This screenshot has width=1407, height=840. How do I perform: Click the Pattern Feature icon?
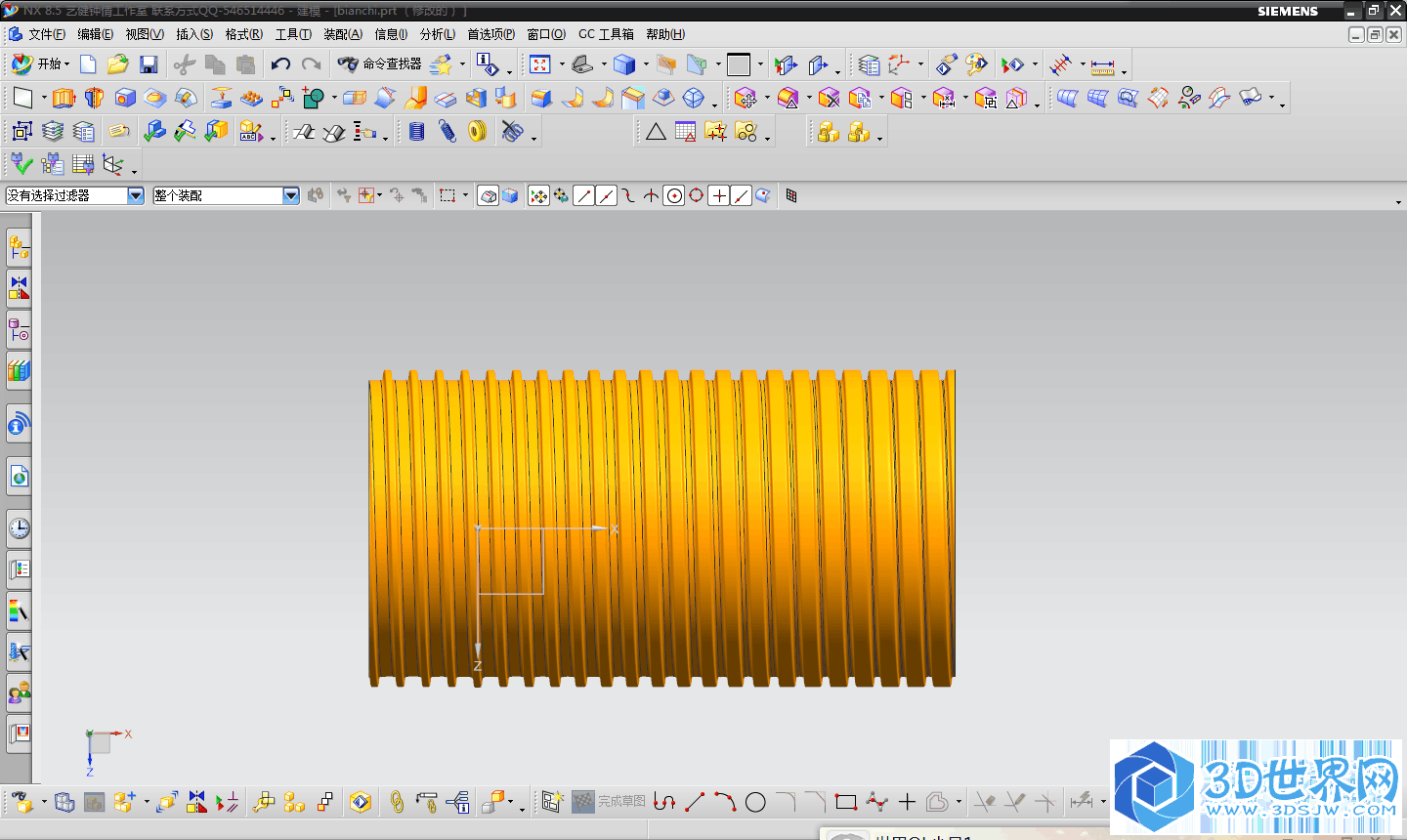[252, 98]
